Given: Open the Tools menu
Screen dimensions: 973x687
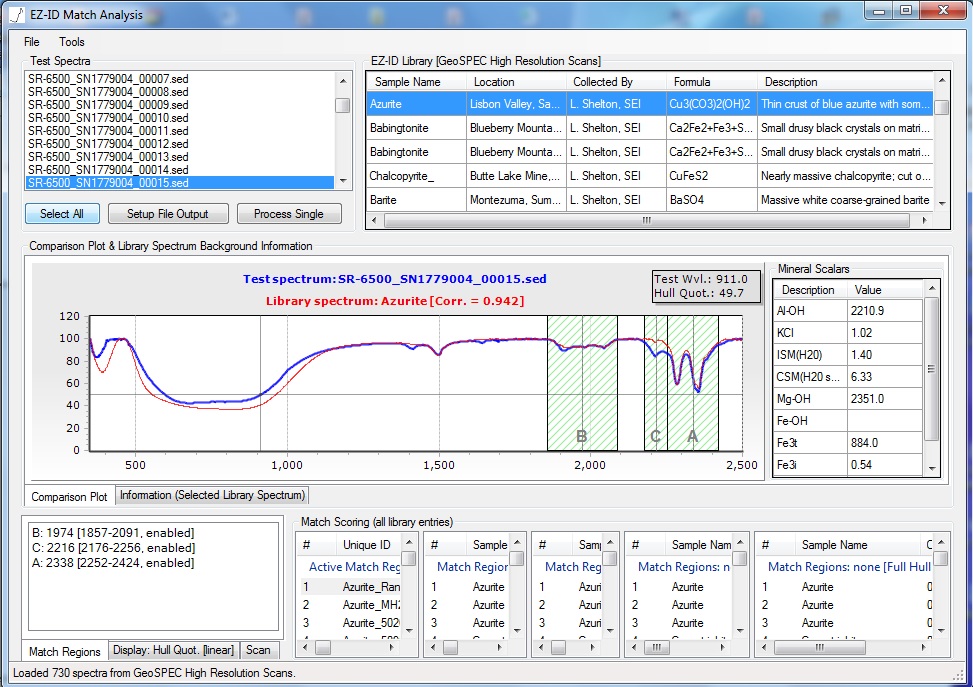Looking at the screenshot, I should (72, 42).
